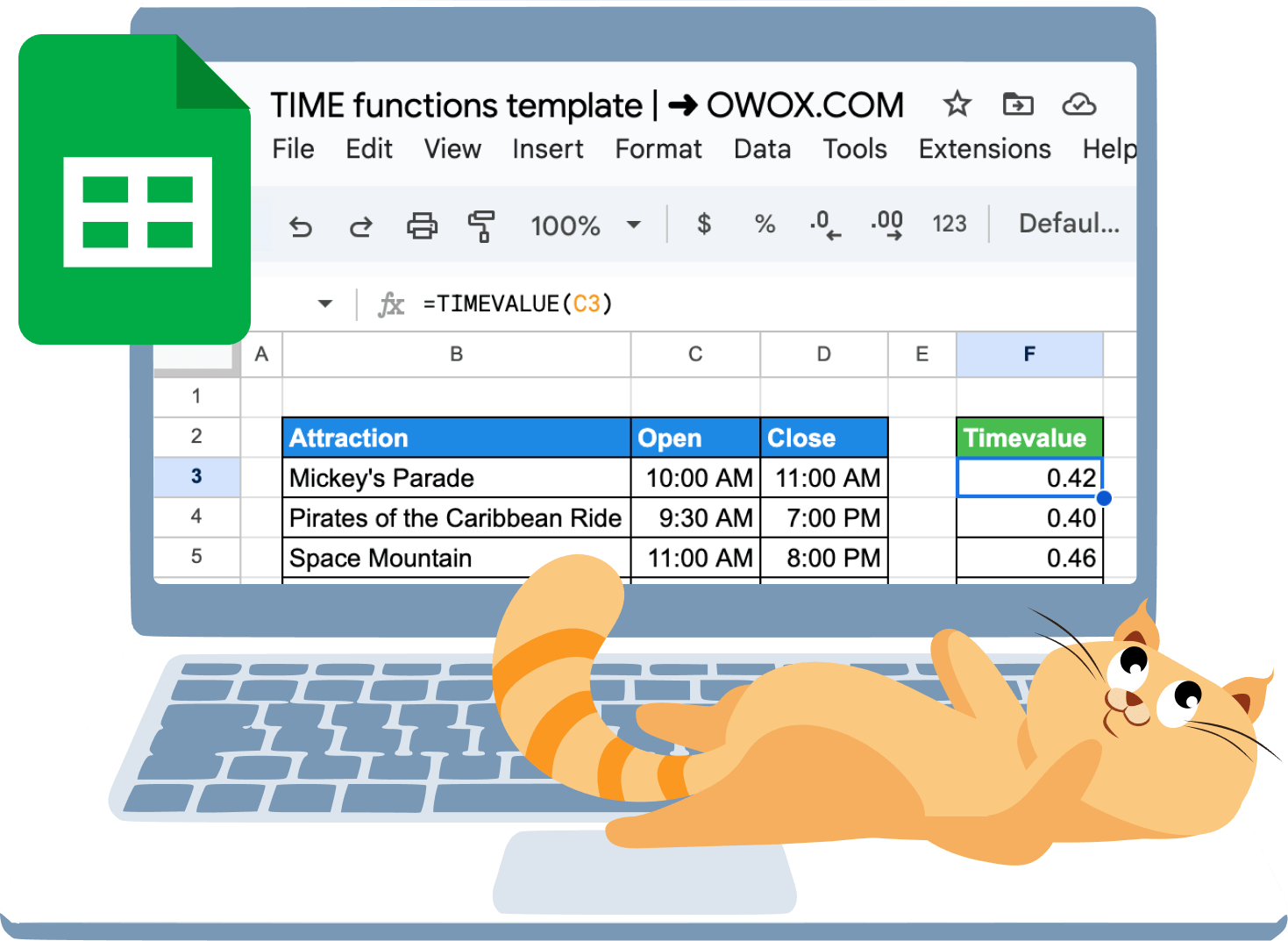Open the Format menu
The width and height of the screenshot is (1288, 941).
click(x=658, y=149)
